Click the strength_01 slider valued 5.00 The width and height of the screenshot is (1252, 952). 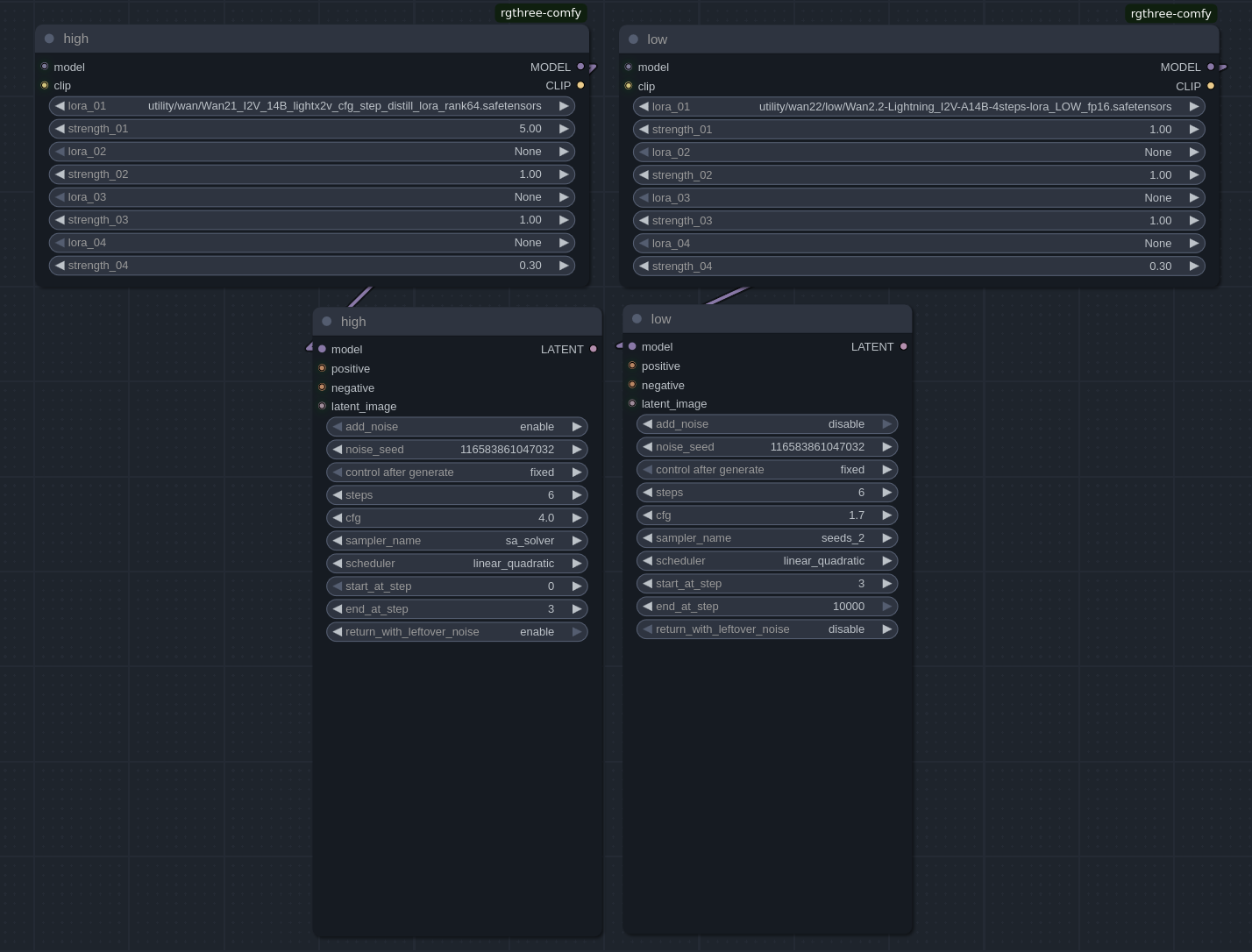point(312,128)
